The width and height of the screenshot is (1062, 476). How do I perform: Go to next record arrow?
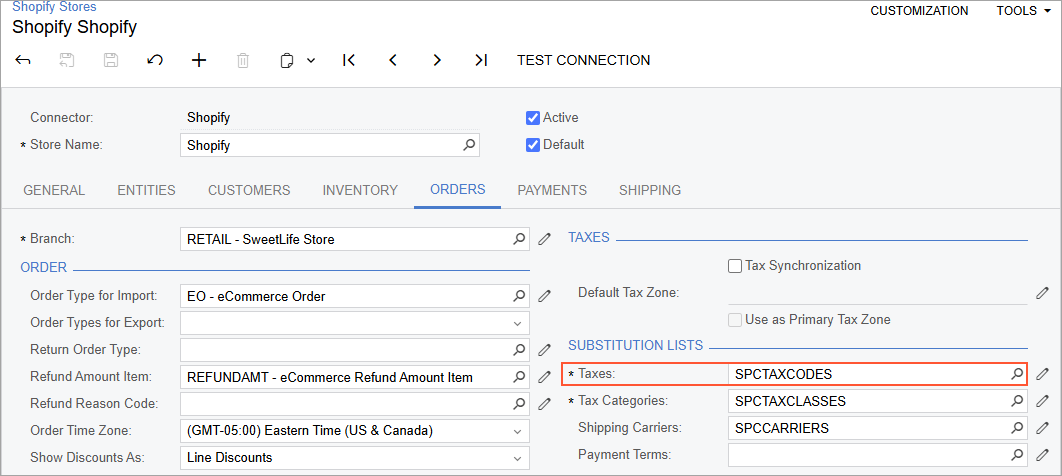click(x=437, y=60)
